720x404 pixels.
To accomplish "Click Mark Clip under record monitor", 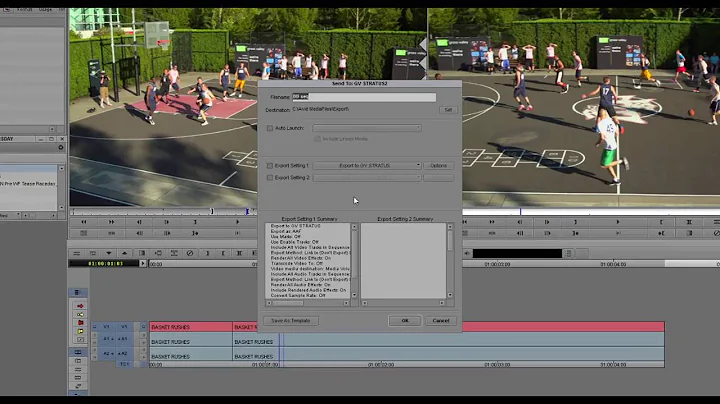I will pos(689,222).
